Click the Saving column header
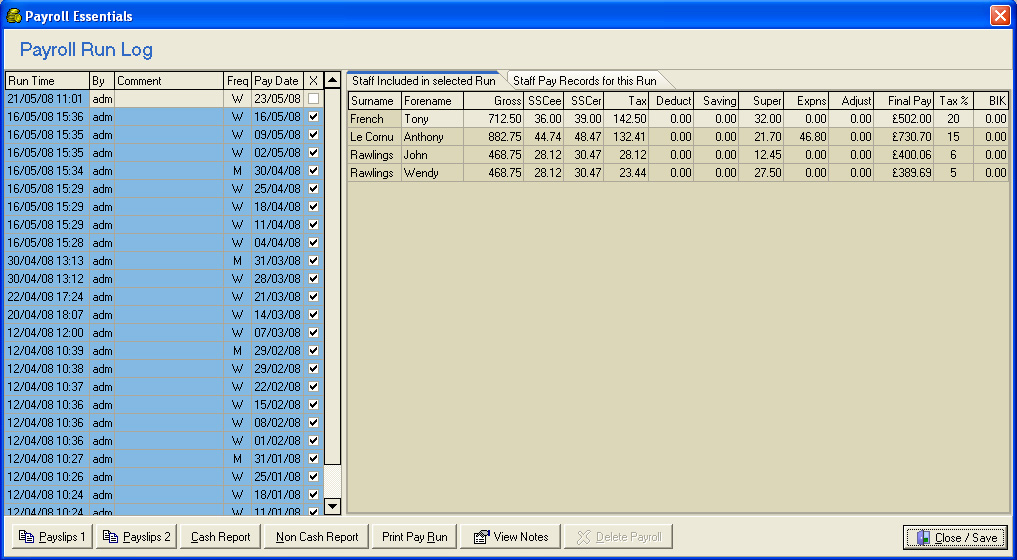1017x560 pixels. 715,101
